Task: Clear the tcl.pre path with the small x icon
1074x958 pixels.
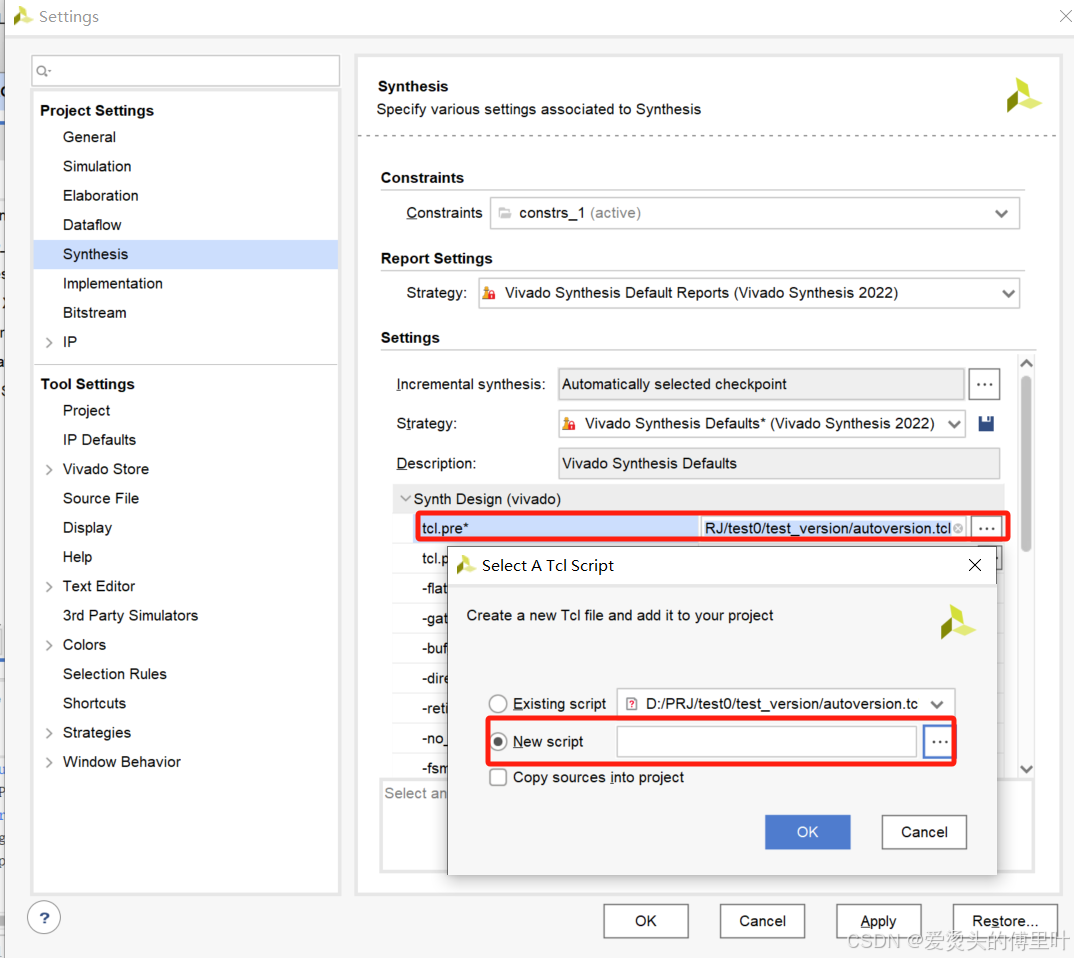Action: coord(958,528)
